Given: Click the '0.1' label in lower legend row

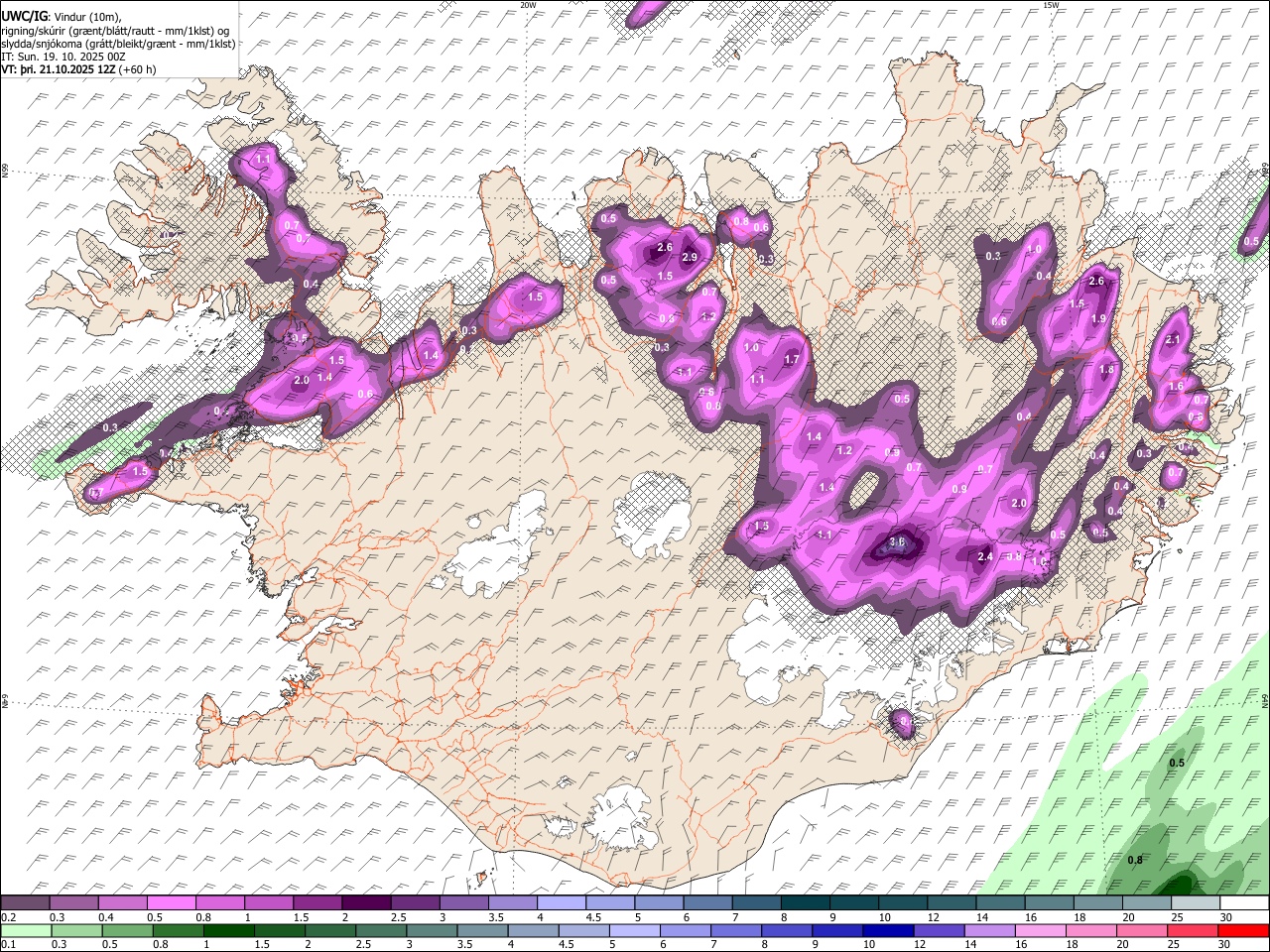Looking at the screenshot, I should click(8, 945).
